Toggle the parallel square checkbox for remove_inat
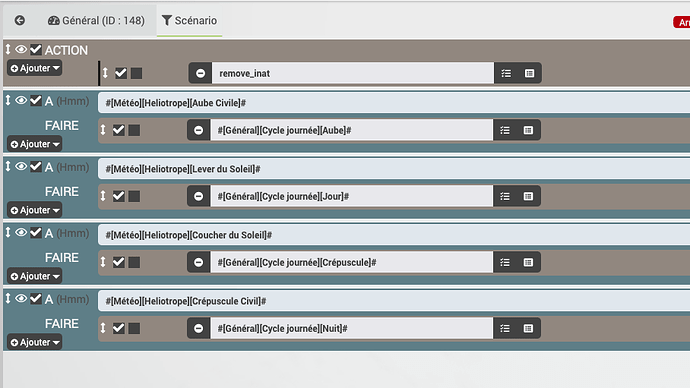 point(136,73)
